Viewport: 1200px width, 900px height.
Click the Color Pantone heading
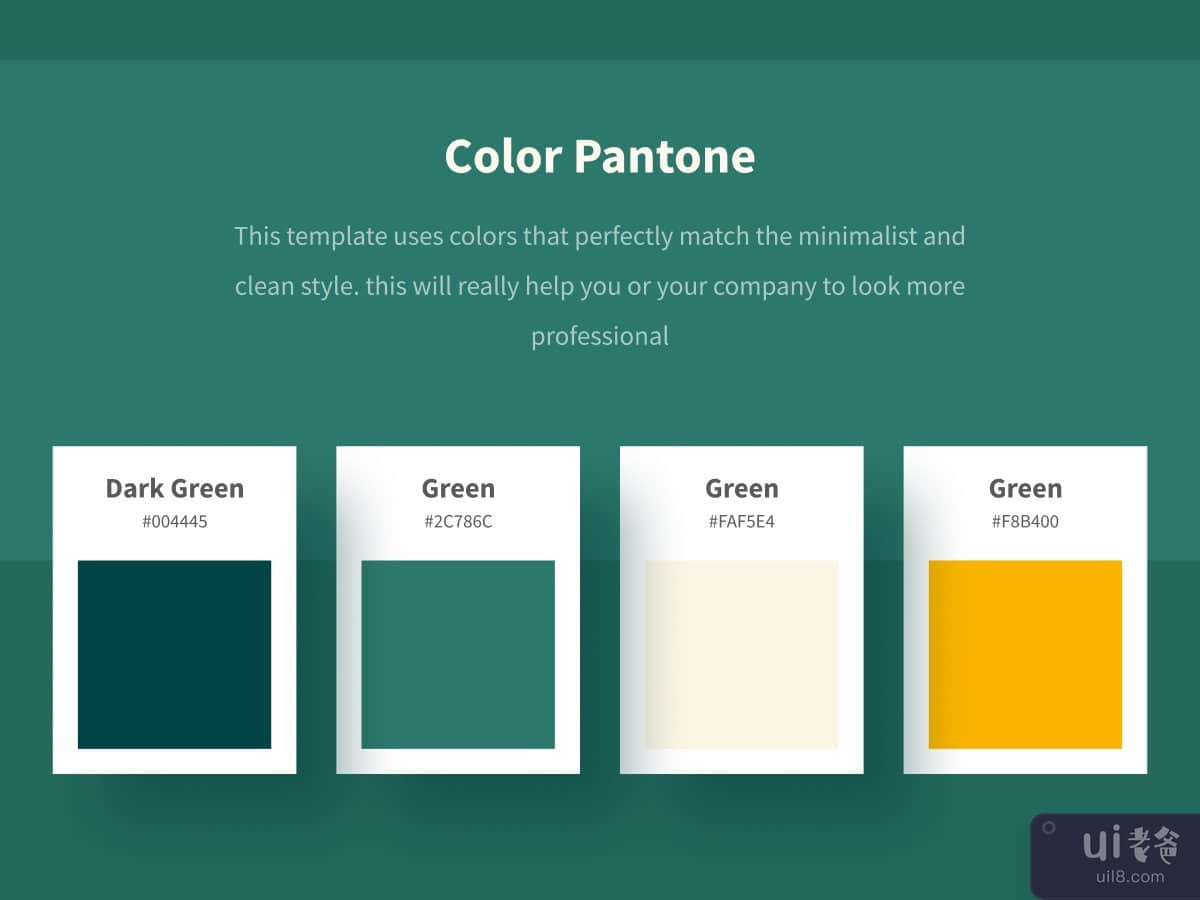599,156
